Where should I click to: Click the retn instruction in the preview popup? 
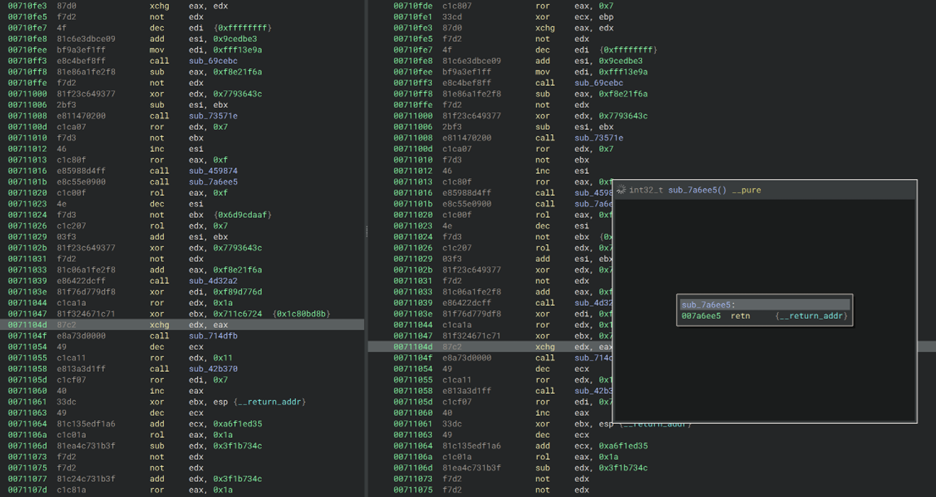click(x=741, y=316)
